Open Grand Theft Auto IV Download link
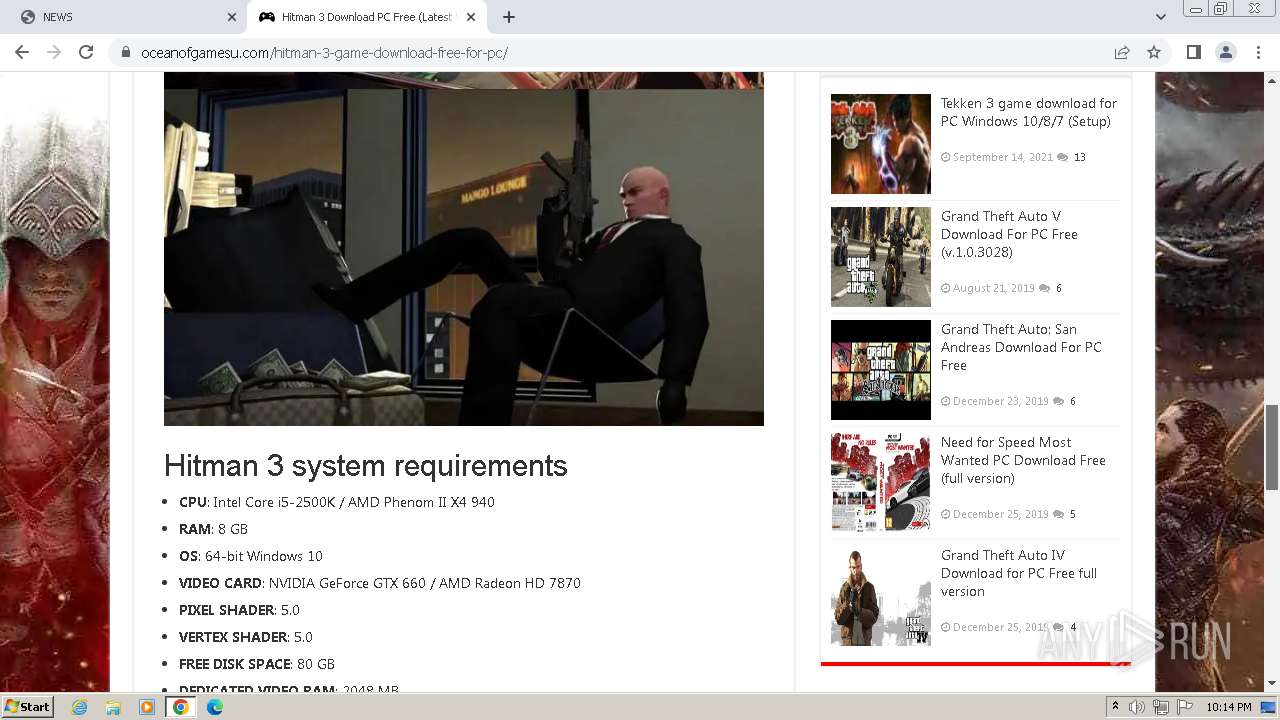Screen dimensions: 1280x720 point(1019,573)
